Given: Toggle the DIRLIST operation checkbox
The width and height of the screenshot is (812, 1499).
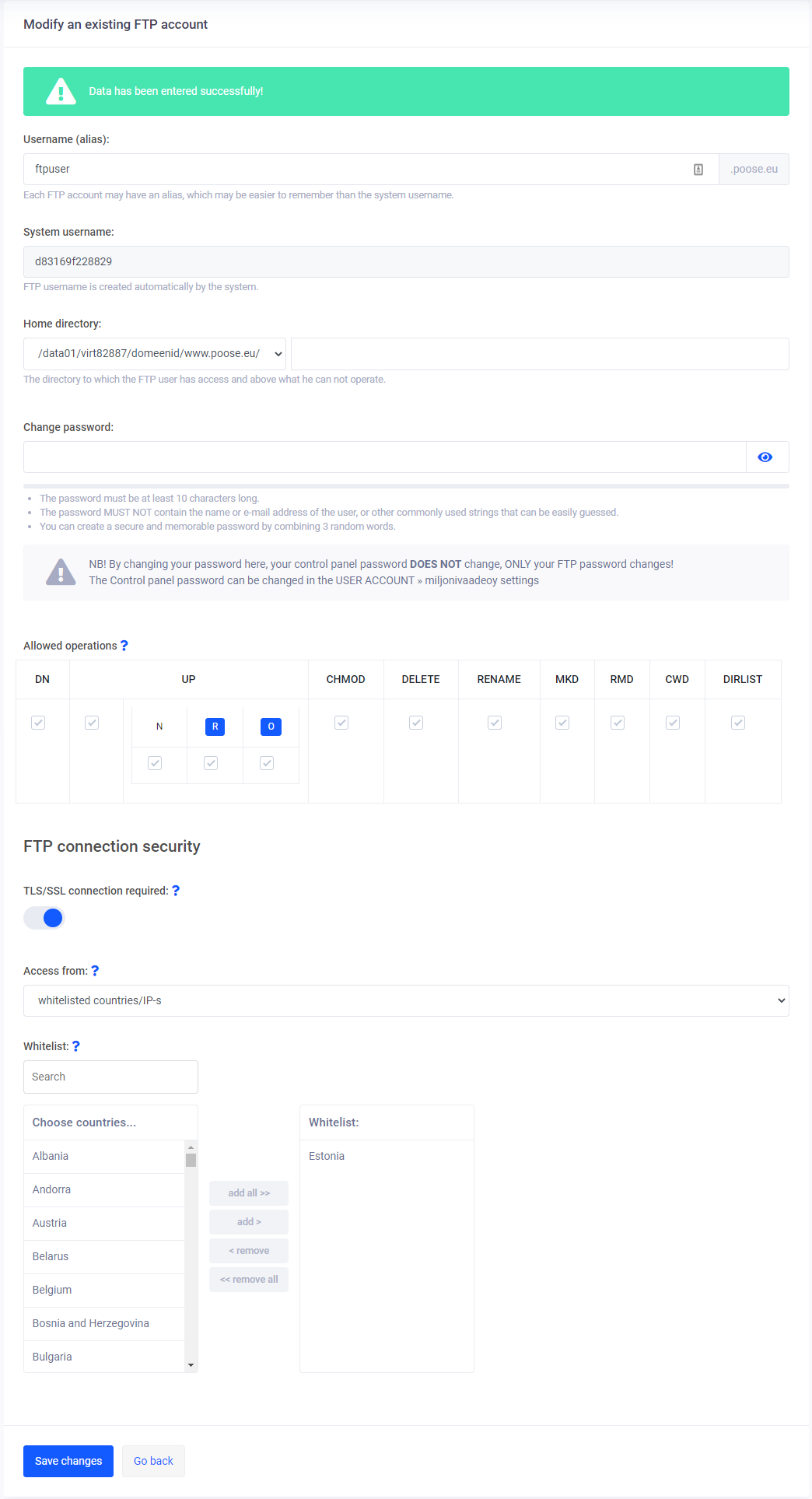Looking at the screenshot, I should [x=738, y=723].
